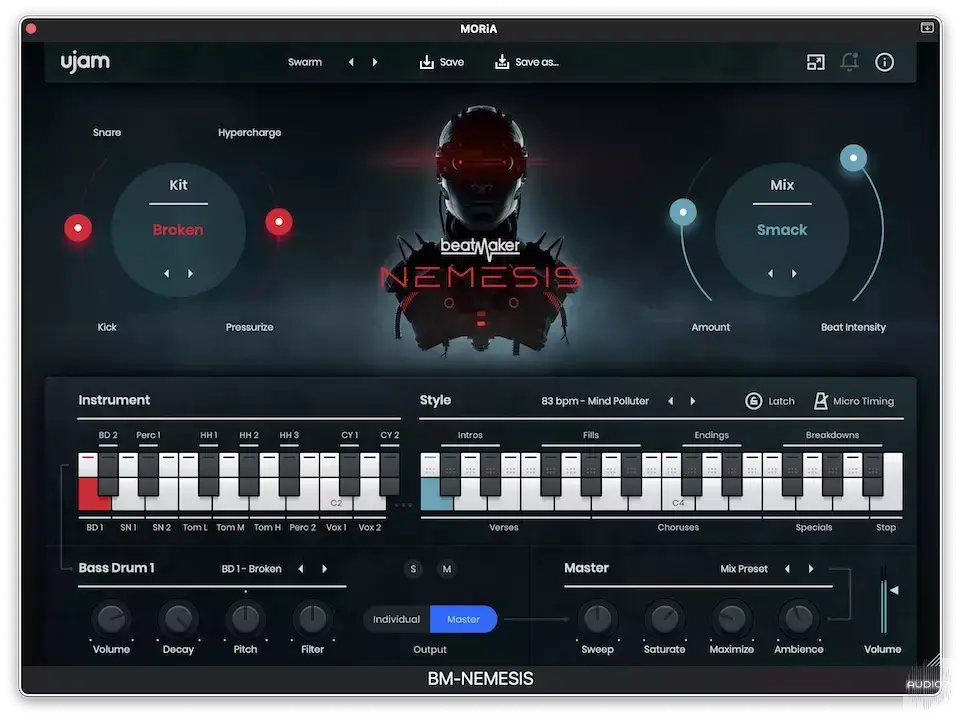Viewport: 961px width, 719px height.
Task: Click the ujam logo
Action: pos(85,62)
